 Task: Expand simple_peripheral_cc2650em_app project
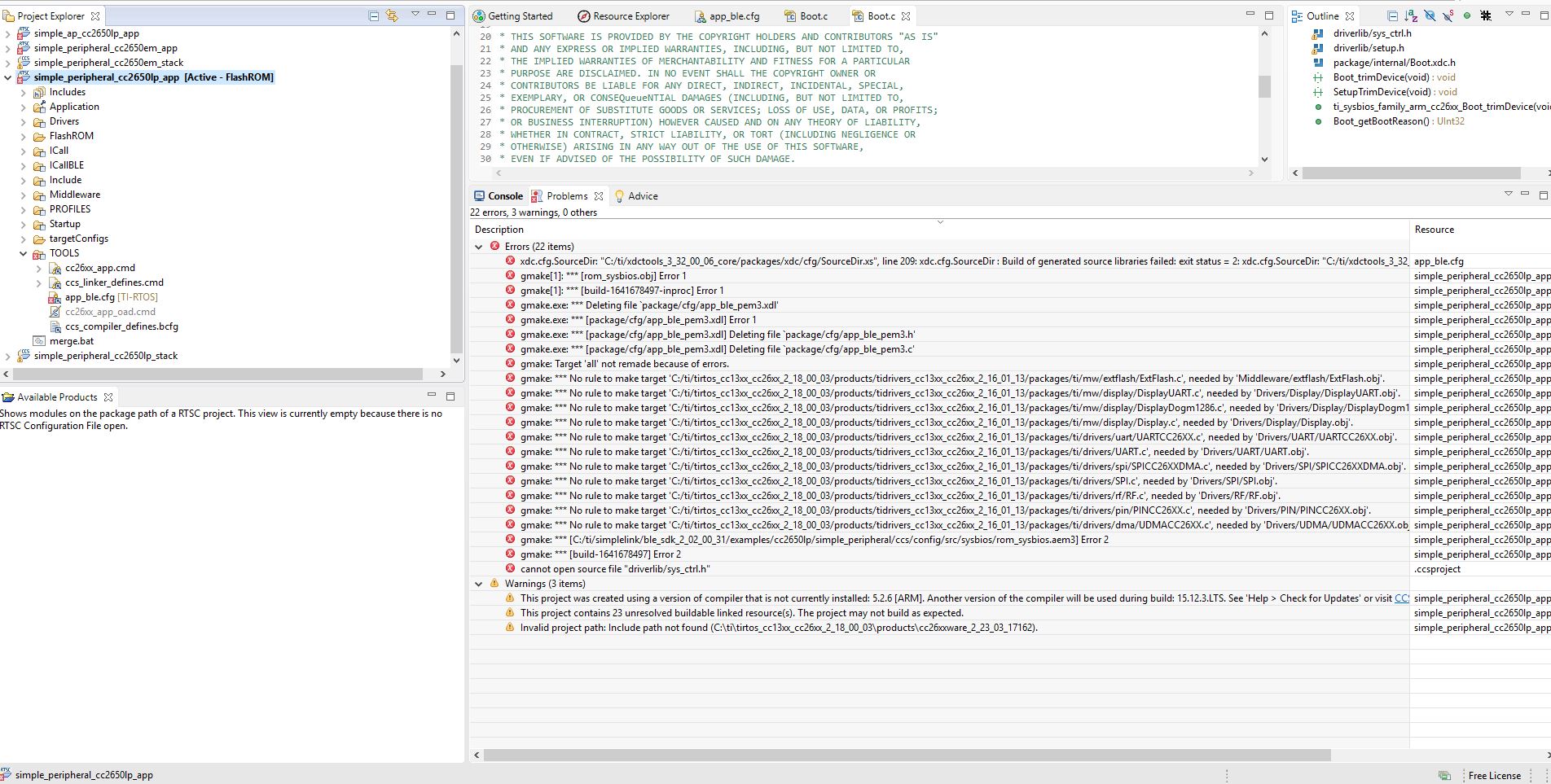pos(8,48)
